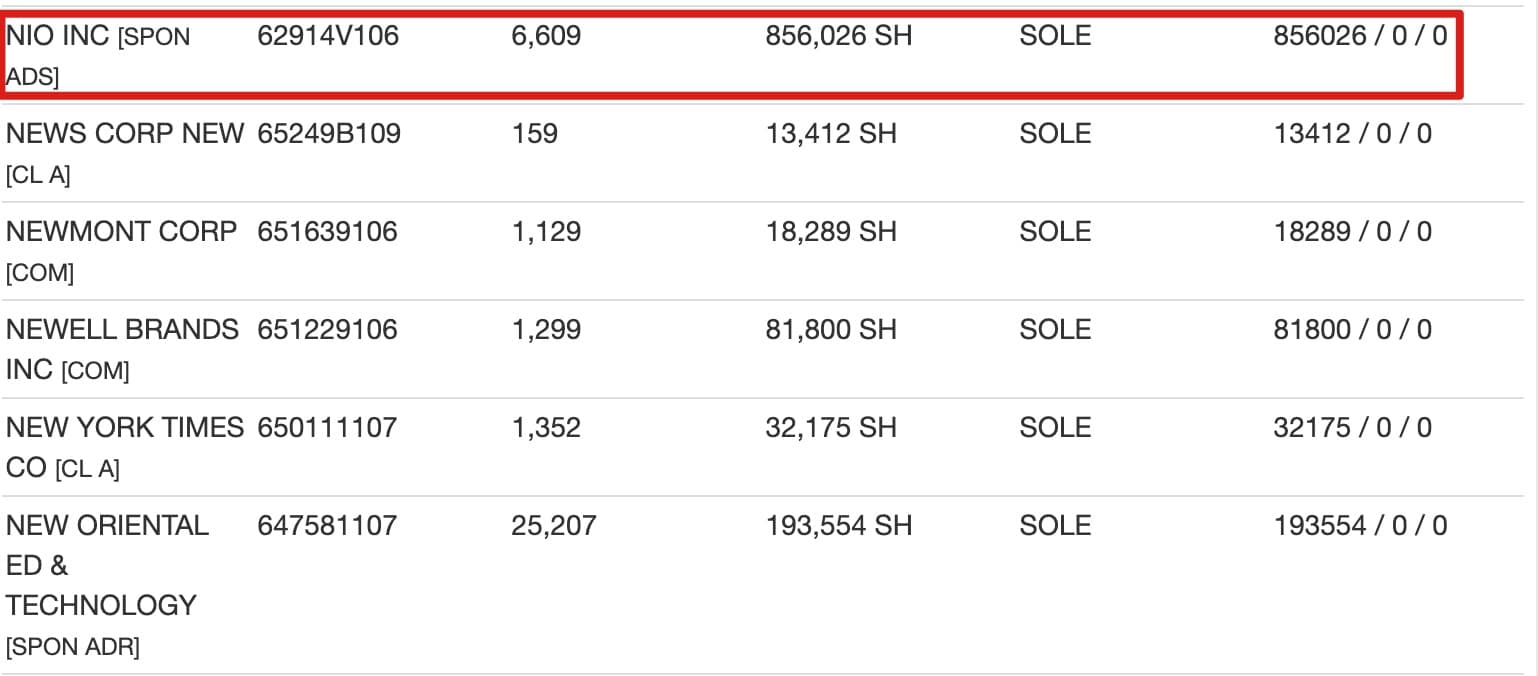Viewport: 1538px width, 676px height.
Task: Click voting authority 856026 / 0 / 0
Action: 1359,37
